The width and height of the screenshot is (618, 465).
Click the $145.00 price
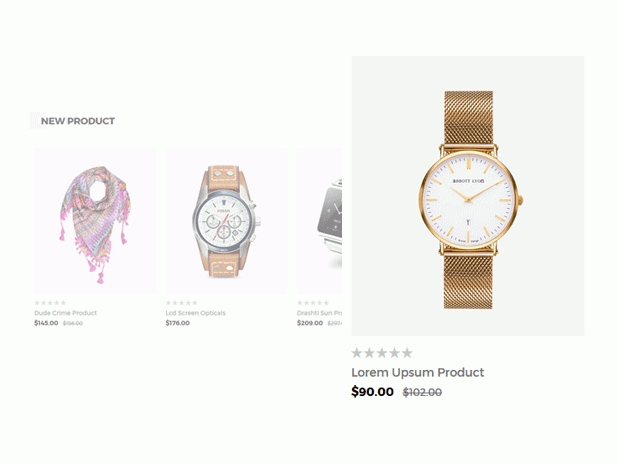[46, 323]
